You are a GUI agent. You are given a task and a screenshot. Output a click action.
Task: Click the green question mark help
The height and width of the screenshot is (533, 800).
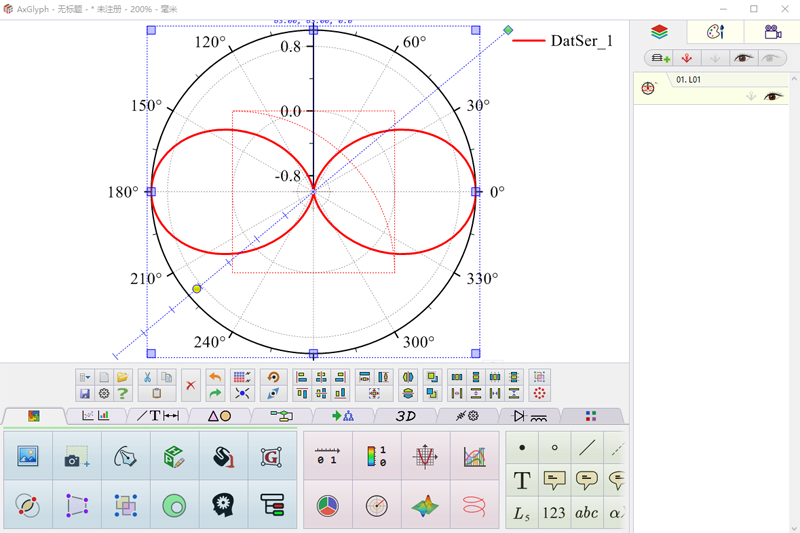point(122,393)
